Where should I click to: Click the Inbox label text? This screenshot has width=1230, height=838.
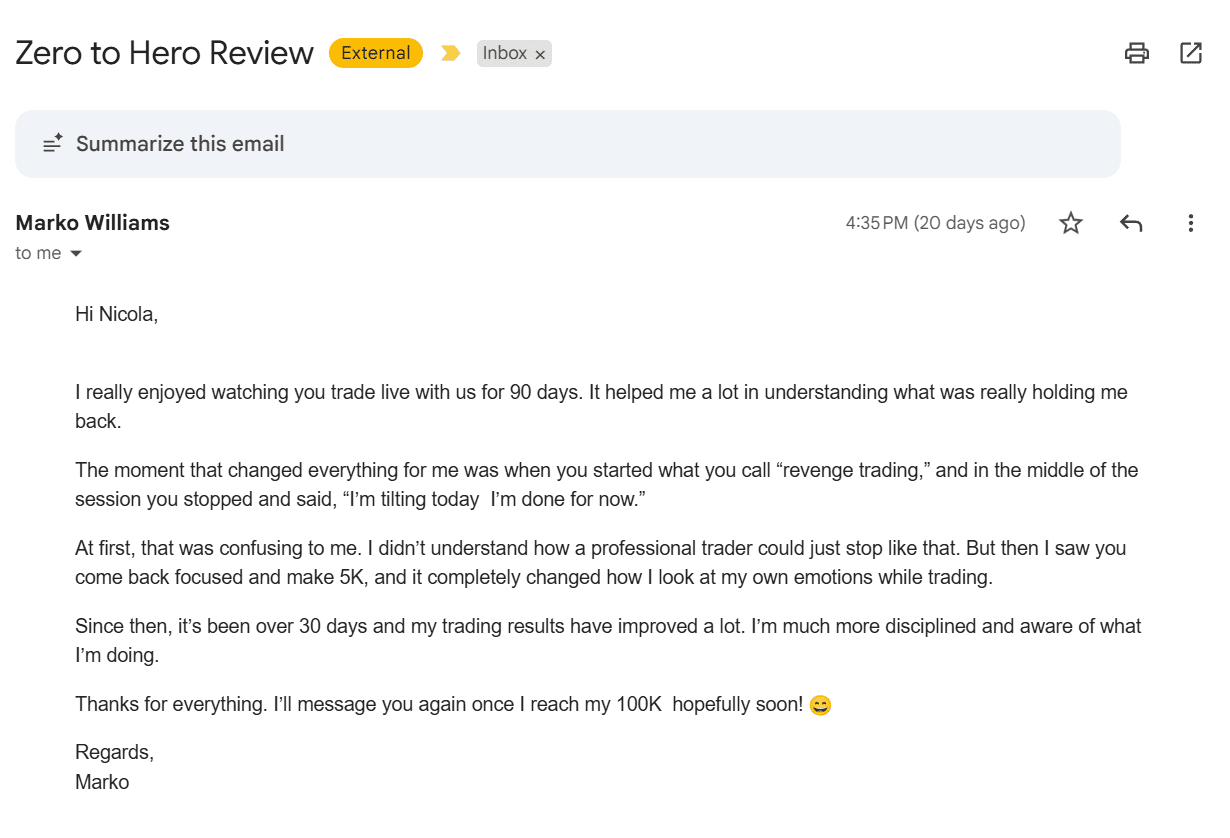pyautogui.click(x=505, y=53)
